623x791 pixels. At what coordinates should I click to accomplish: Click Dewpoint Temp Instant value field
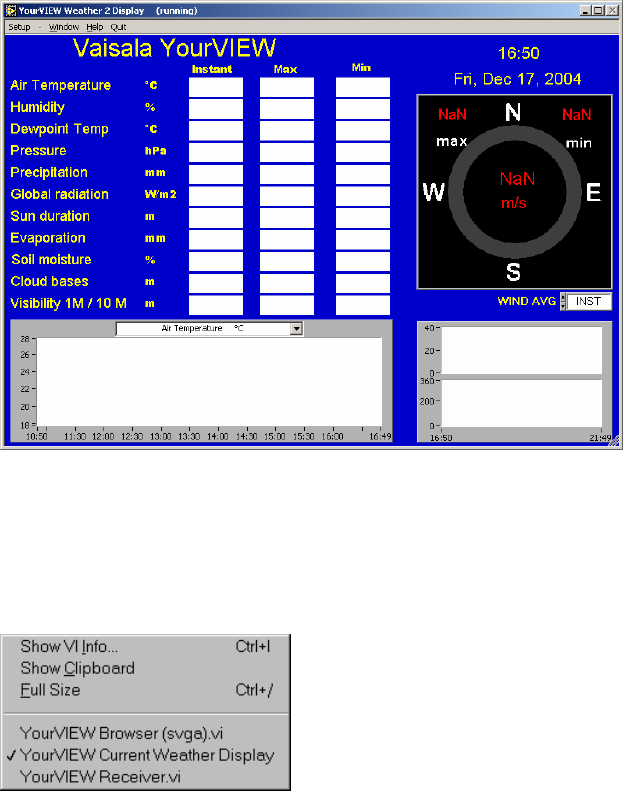pyautogui.click(x=216, y=131)
